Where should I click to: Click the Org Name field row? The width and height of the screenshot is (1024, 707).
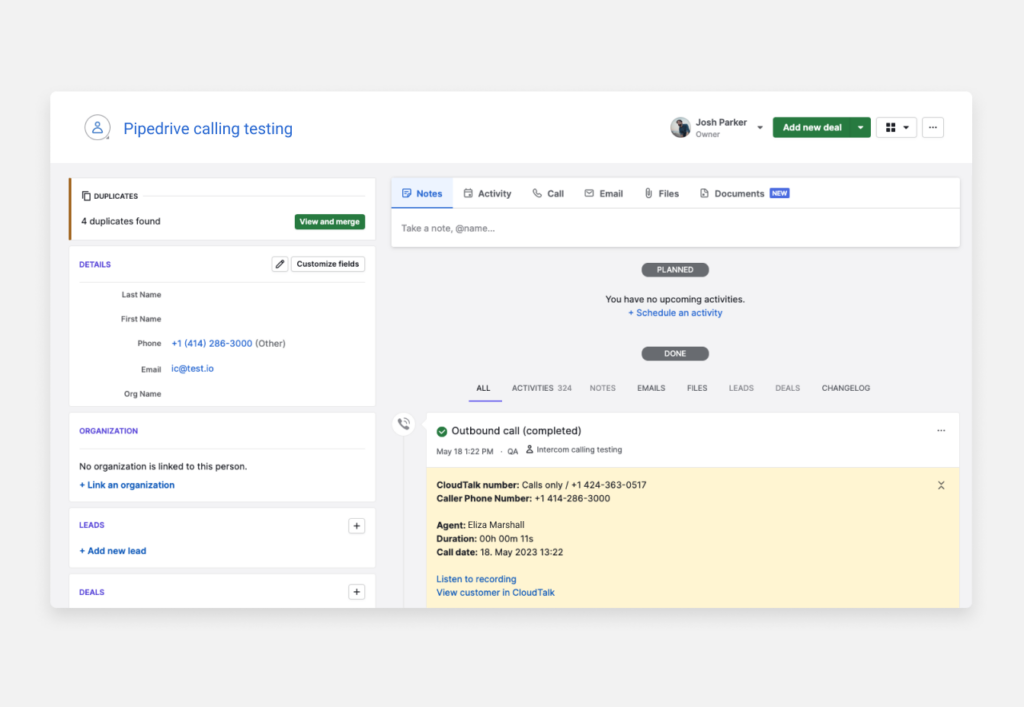(222, 394)
